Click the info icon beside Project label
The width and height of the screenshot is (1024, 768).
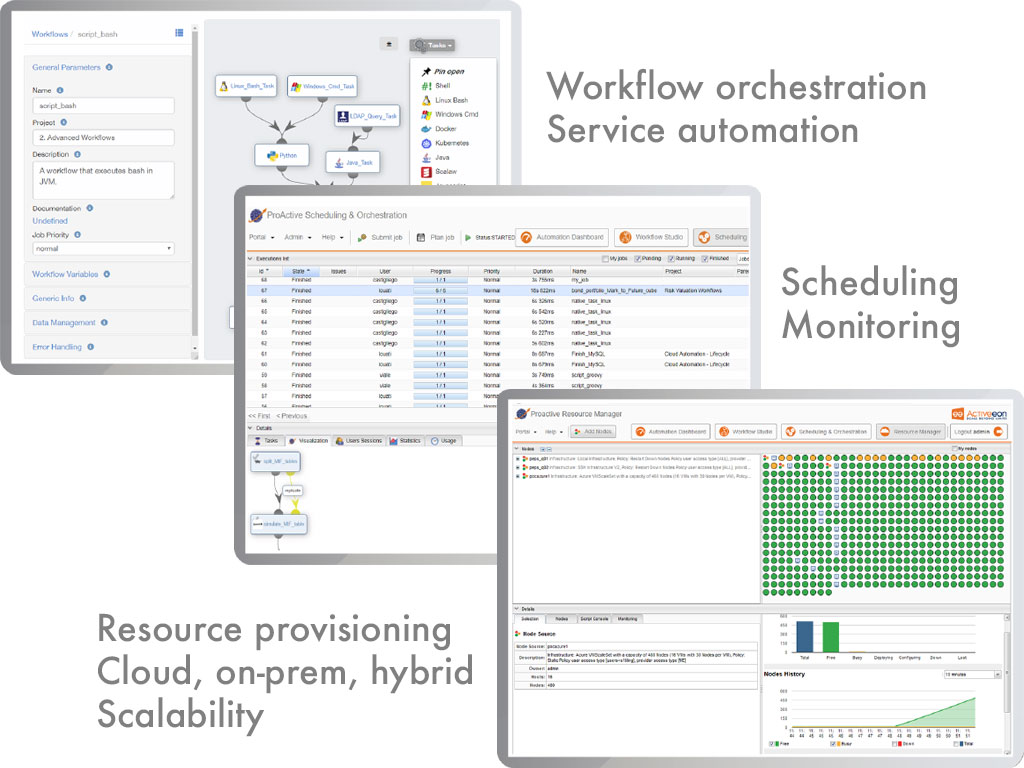[x=64, y=122]
